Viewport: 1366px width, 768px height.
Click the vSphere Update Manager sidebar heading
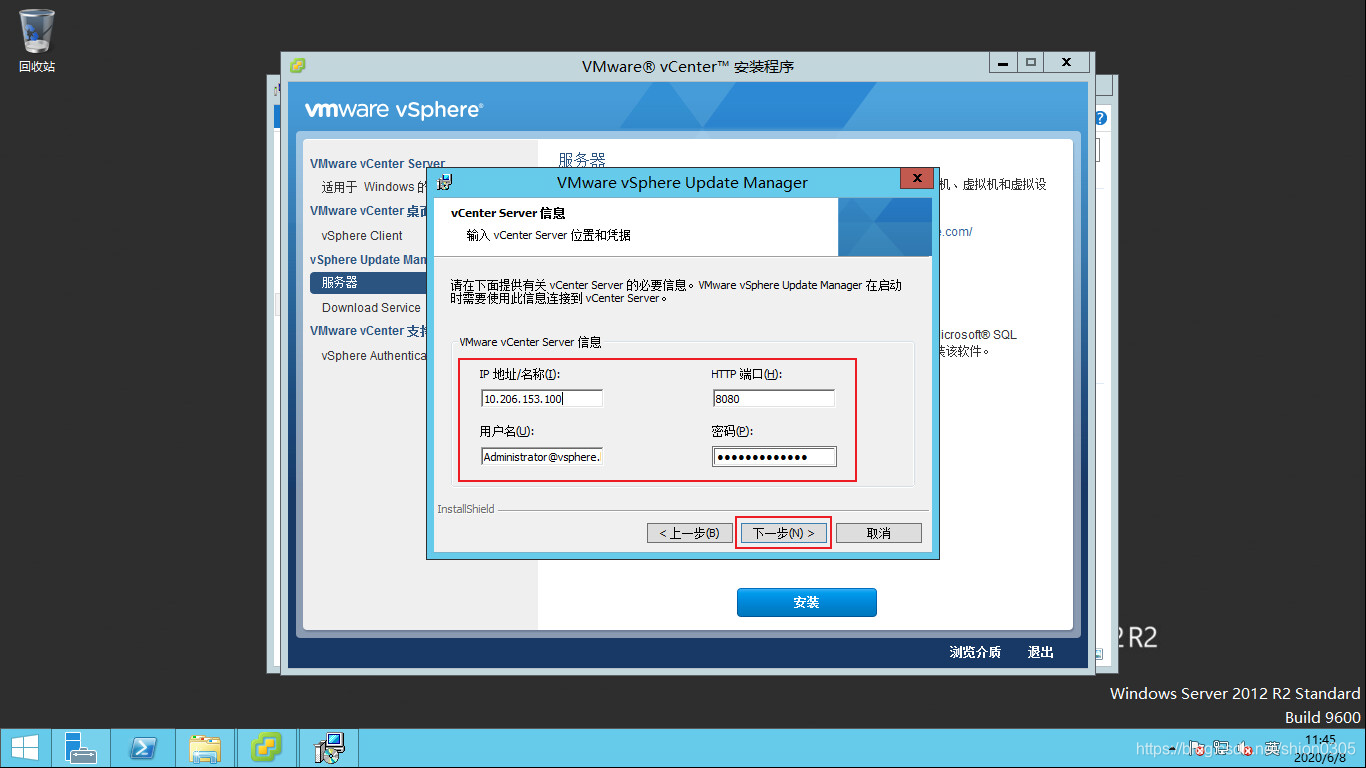368,260
